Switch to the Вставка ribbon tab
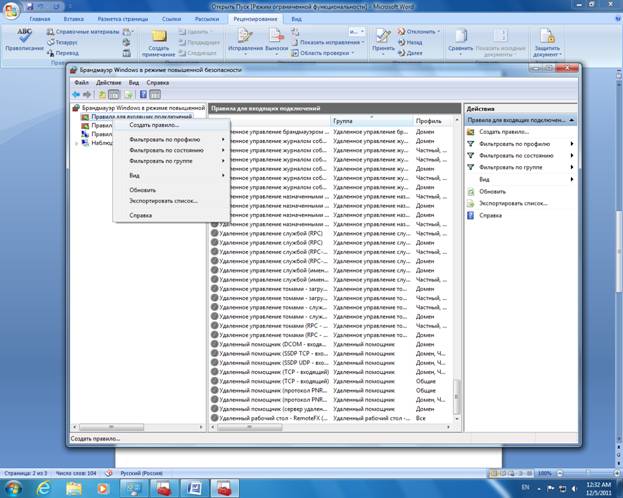623x498 pixels. click(x=74, y=19)
